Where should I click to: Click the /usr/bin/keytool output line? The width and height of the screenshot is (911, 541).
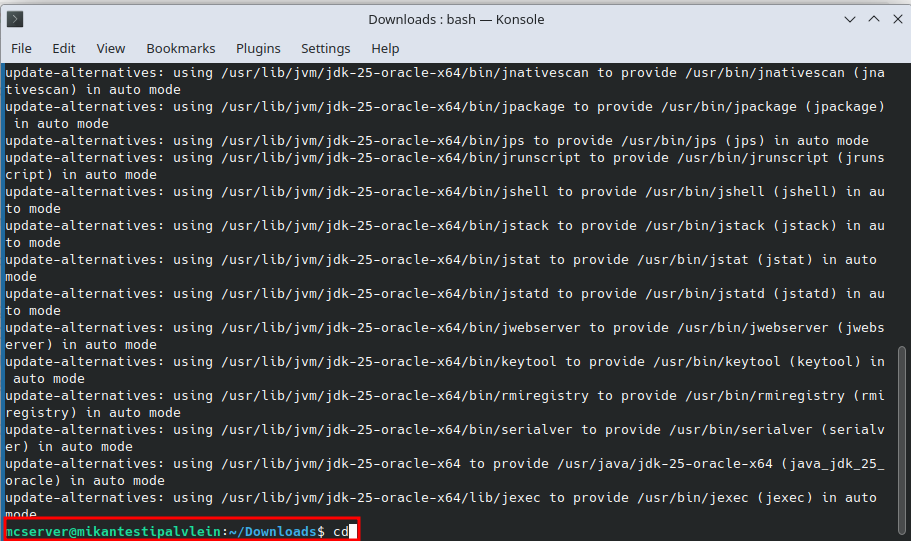[445, 362]
